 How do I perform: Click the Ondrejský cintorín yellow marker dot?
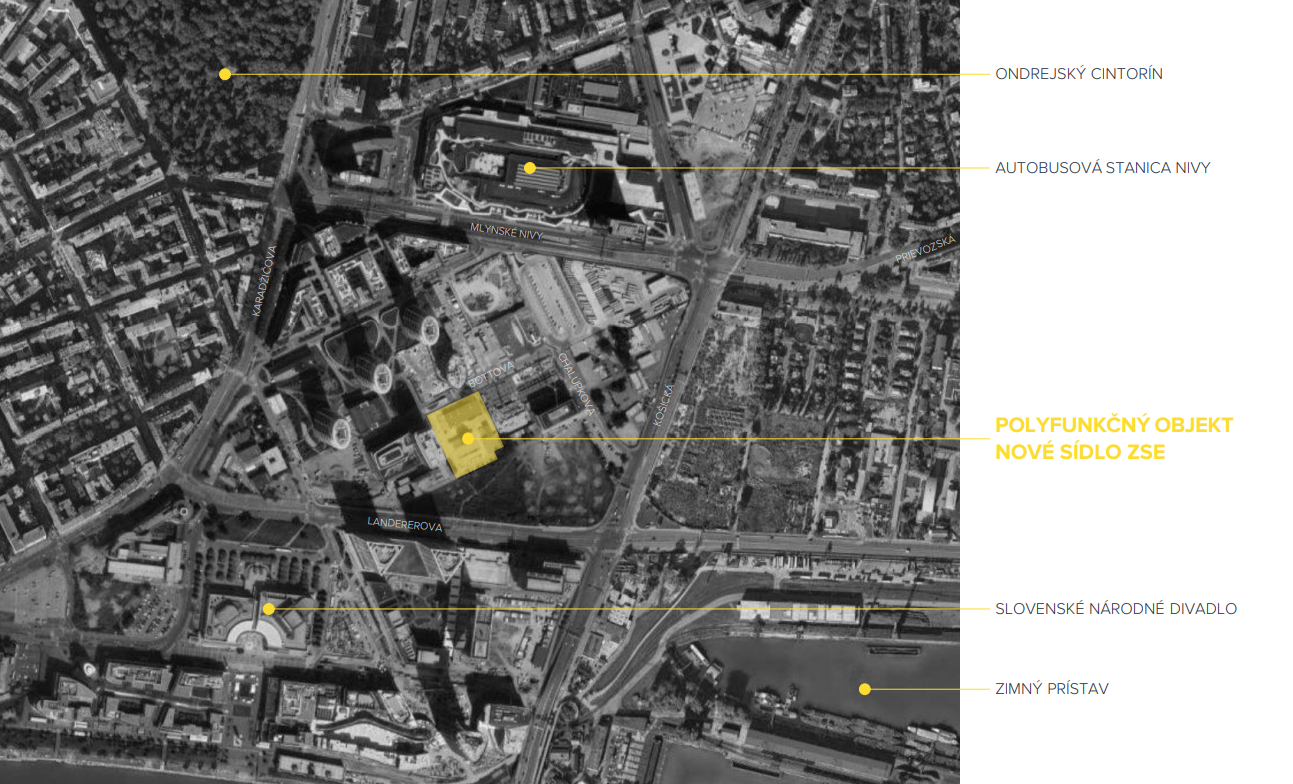225,74
